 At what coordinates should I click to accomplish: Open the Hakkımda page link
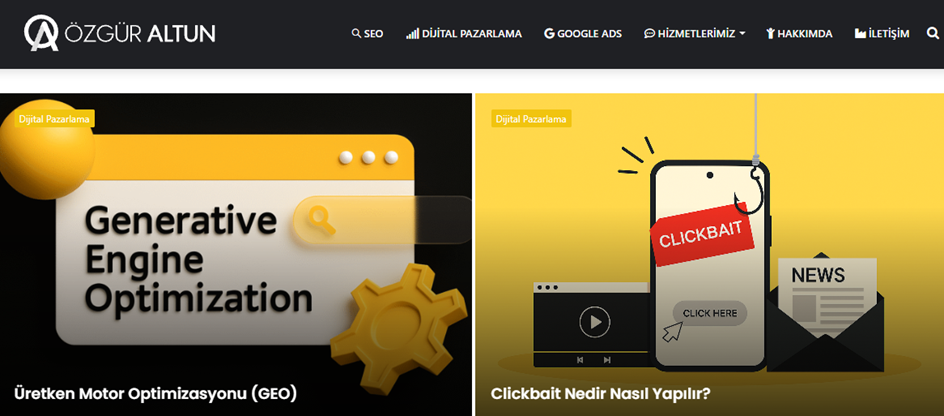coord(805,34)
